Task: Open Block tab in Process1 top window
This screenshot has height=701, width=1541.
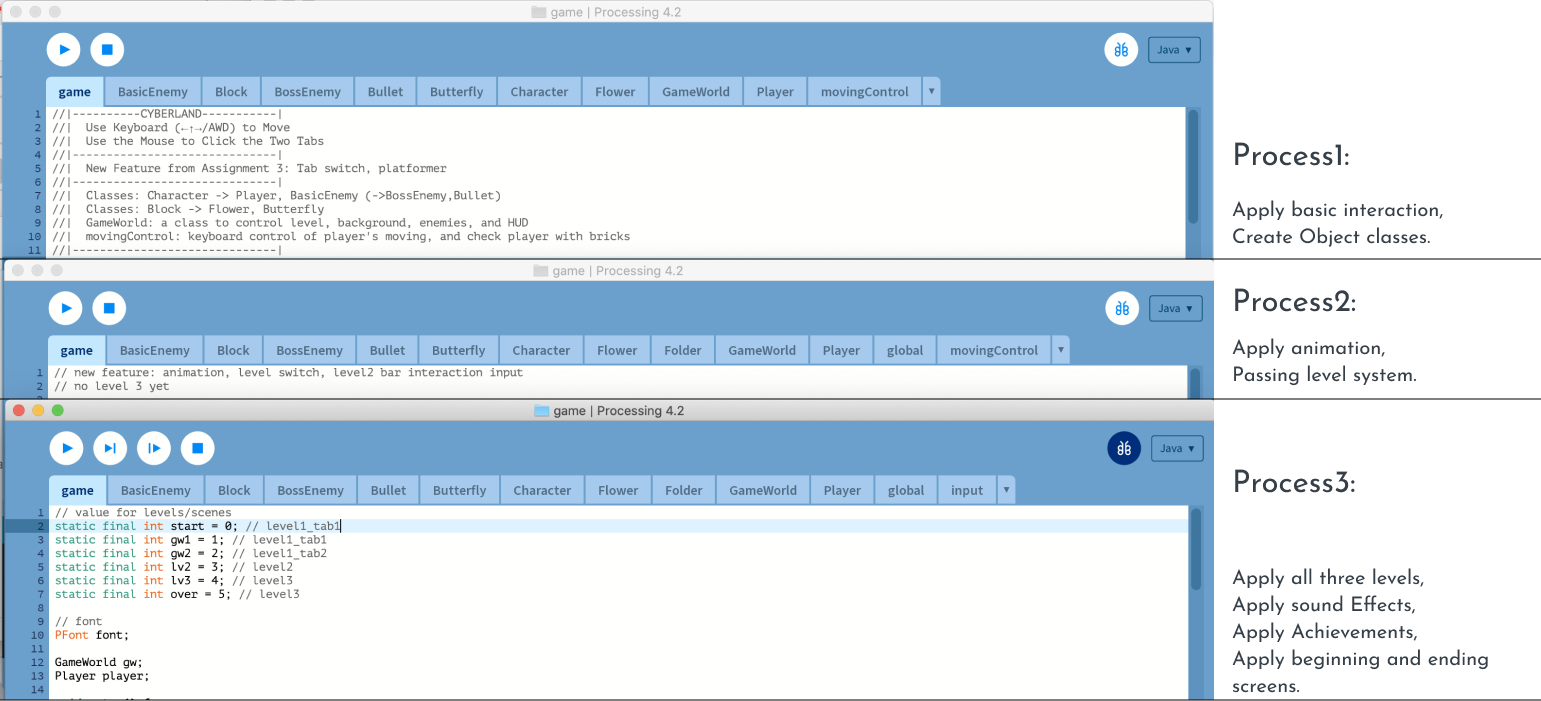Action: [x=231, y=91]
